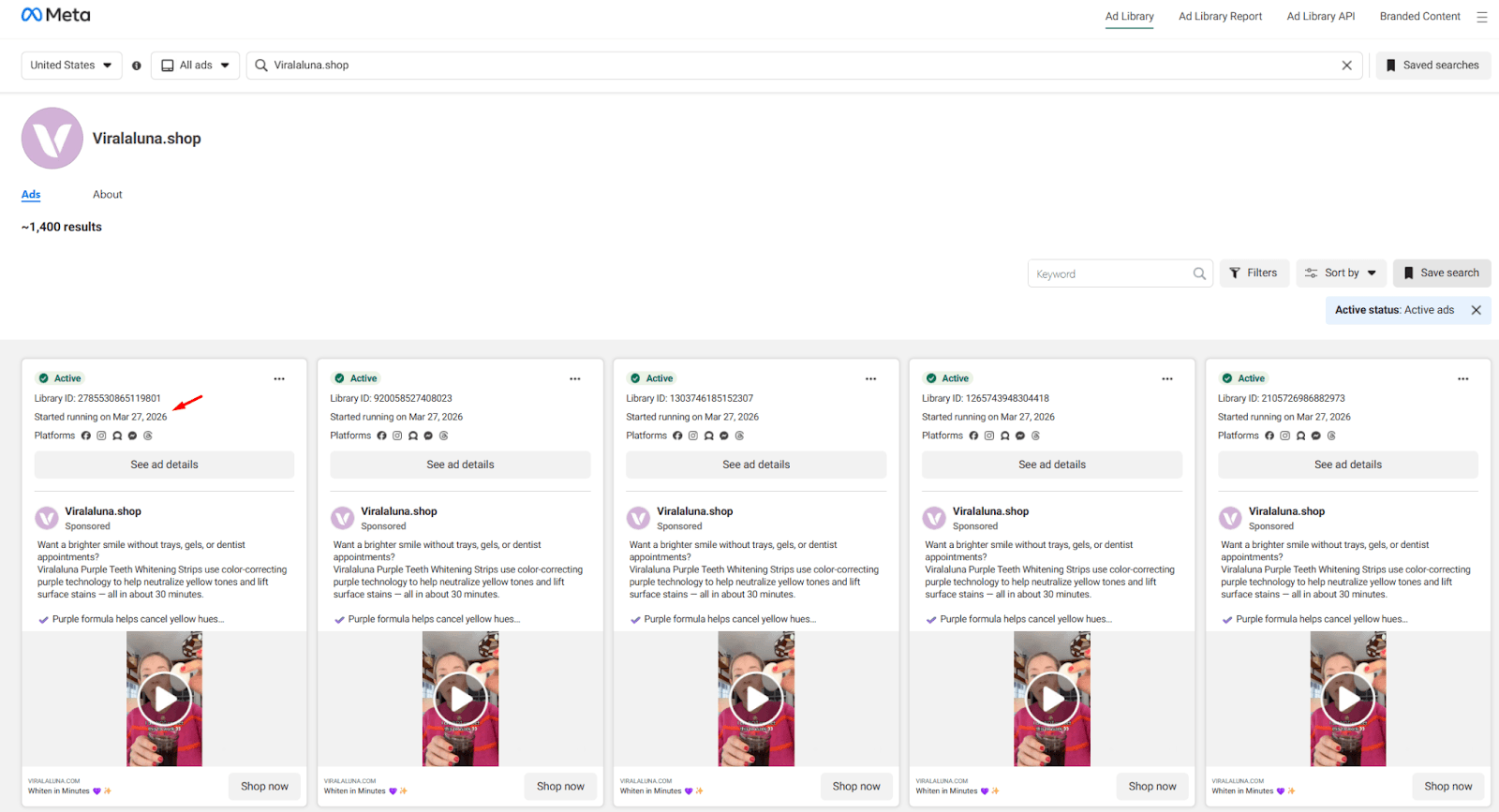Viewport: 1499px width, 812px height.
Task: Click Active status badge on ad 920058527408023
Action: tap(356, 378)
